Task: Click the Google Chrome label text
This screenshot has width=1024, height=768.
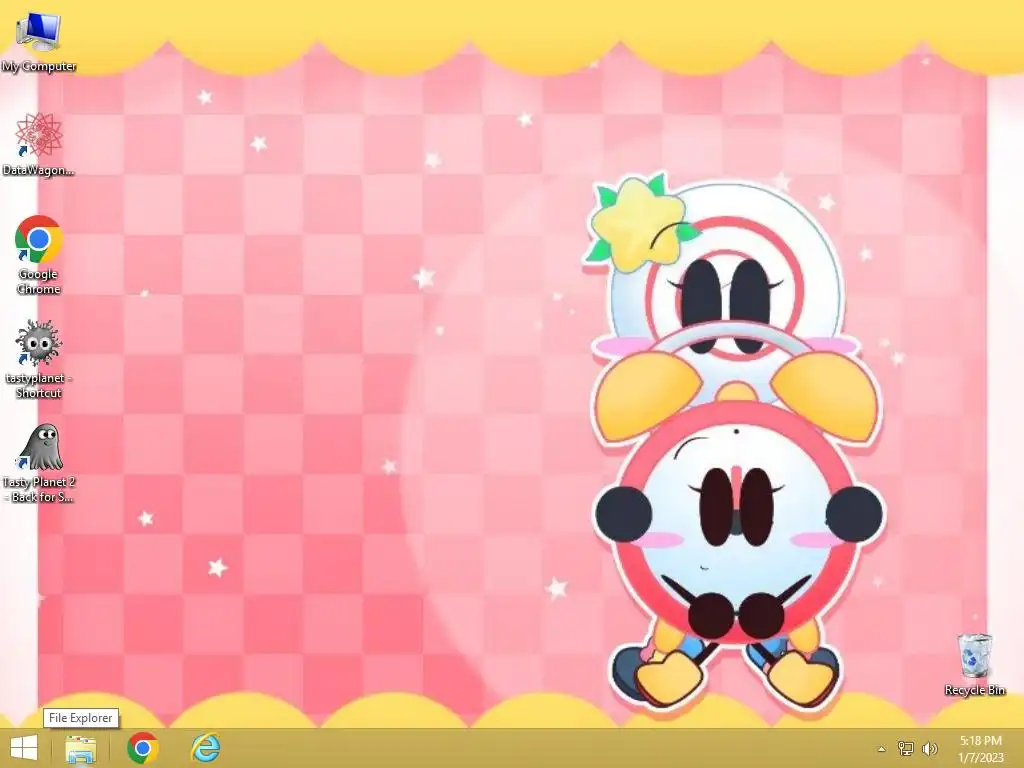Action: (x=39, y=281)
